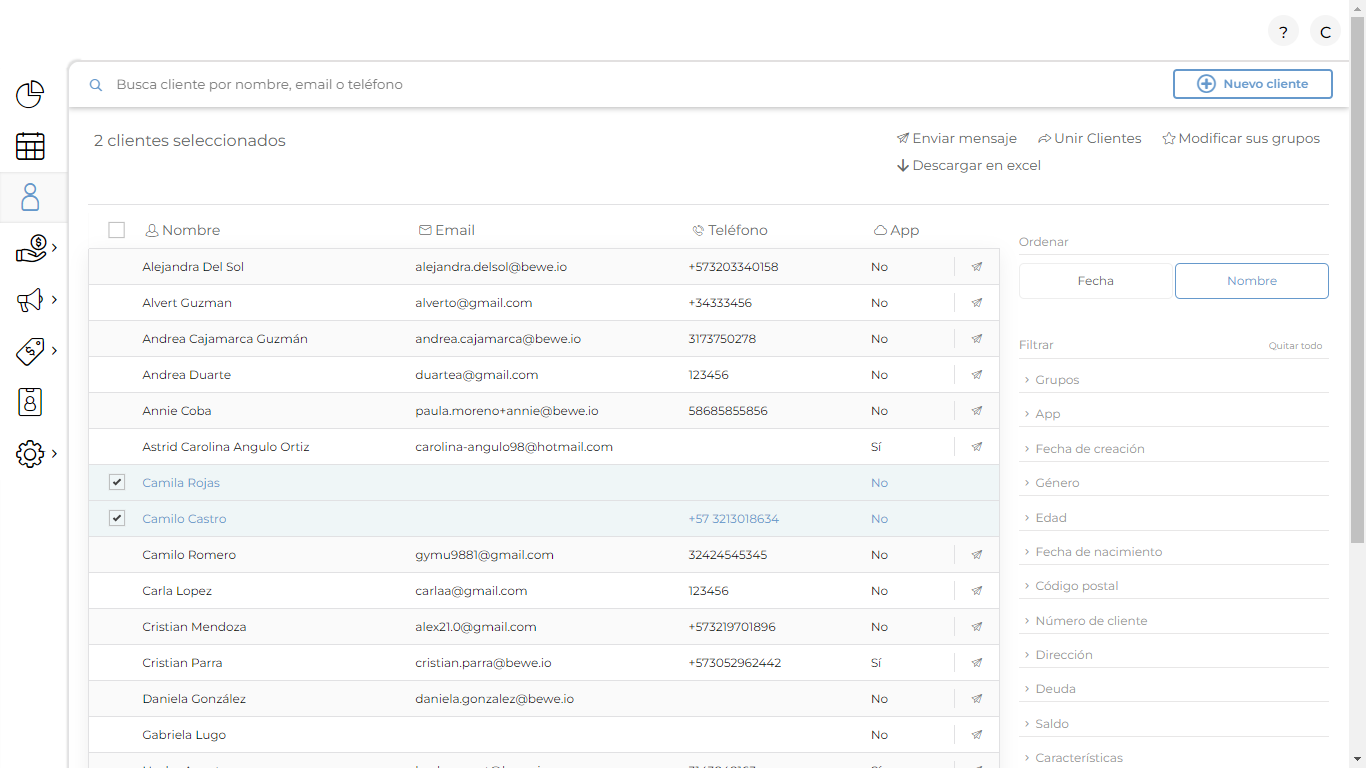This screenshot has height=768, width=1366.
Task: Expand the Fecha de creación filter
Action: click(x=1173, y=449)
